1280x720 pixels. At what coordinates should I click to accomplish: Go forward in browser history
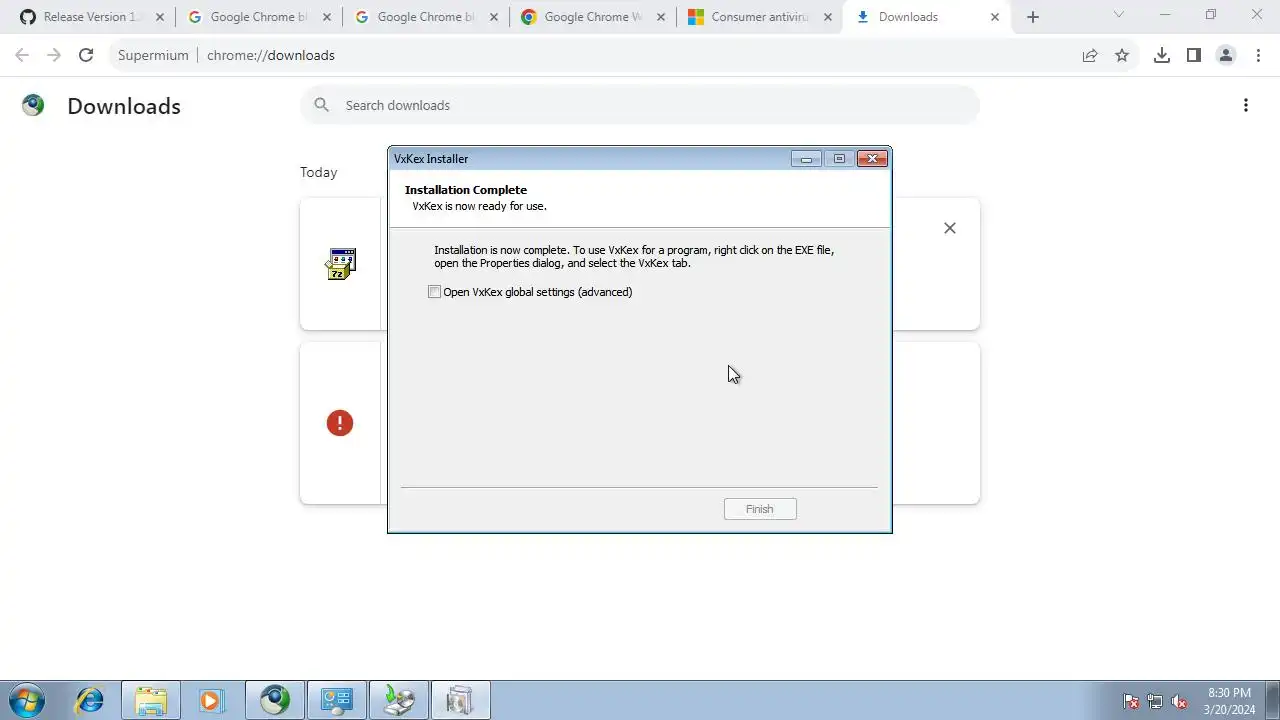point(54,55)
